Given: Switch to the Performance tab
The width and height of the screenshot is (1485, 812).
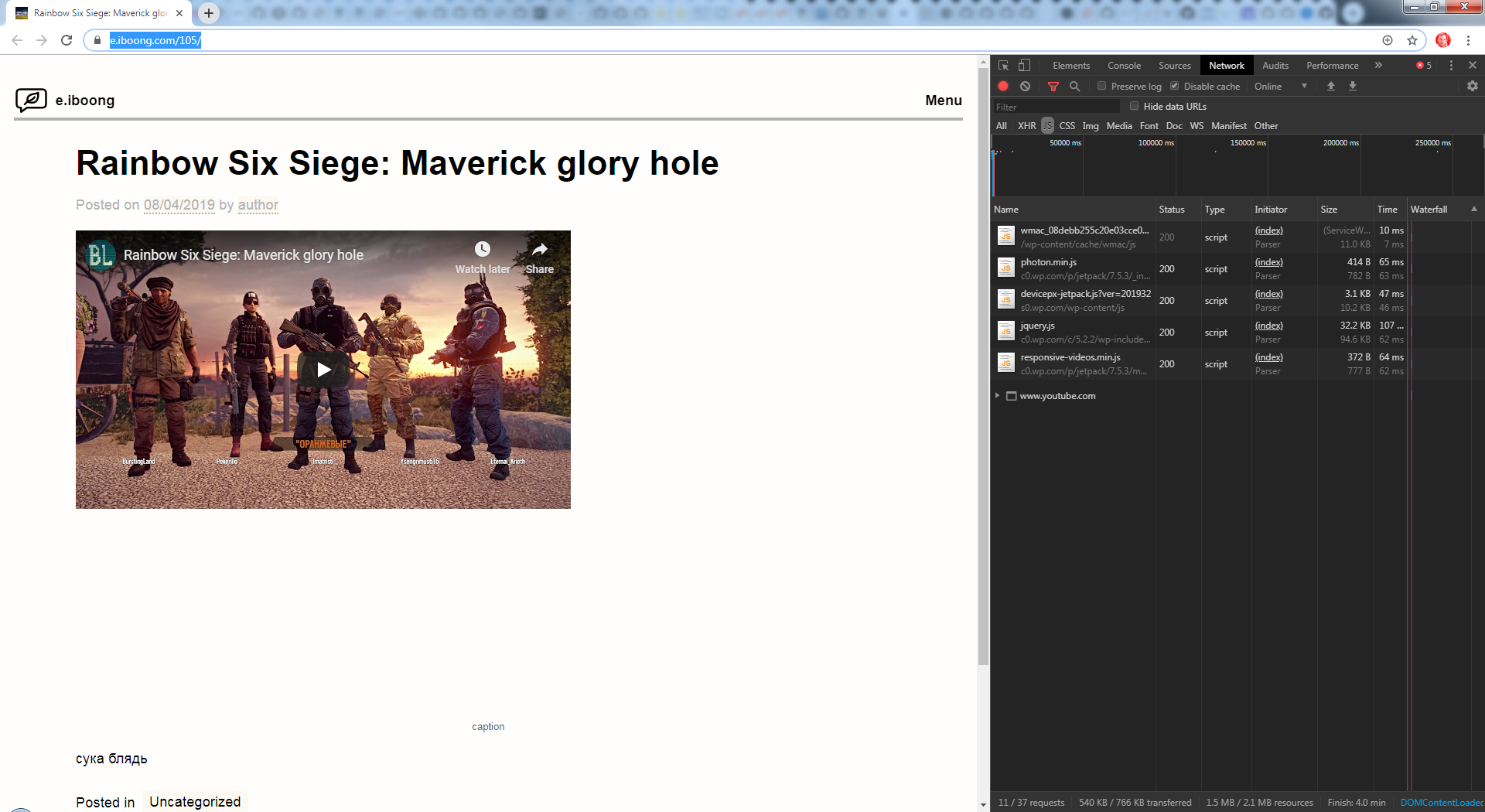Looking at the screenshot, I should (x=1332, y=66).
